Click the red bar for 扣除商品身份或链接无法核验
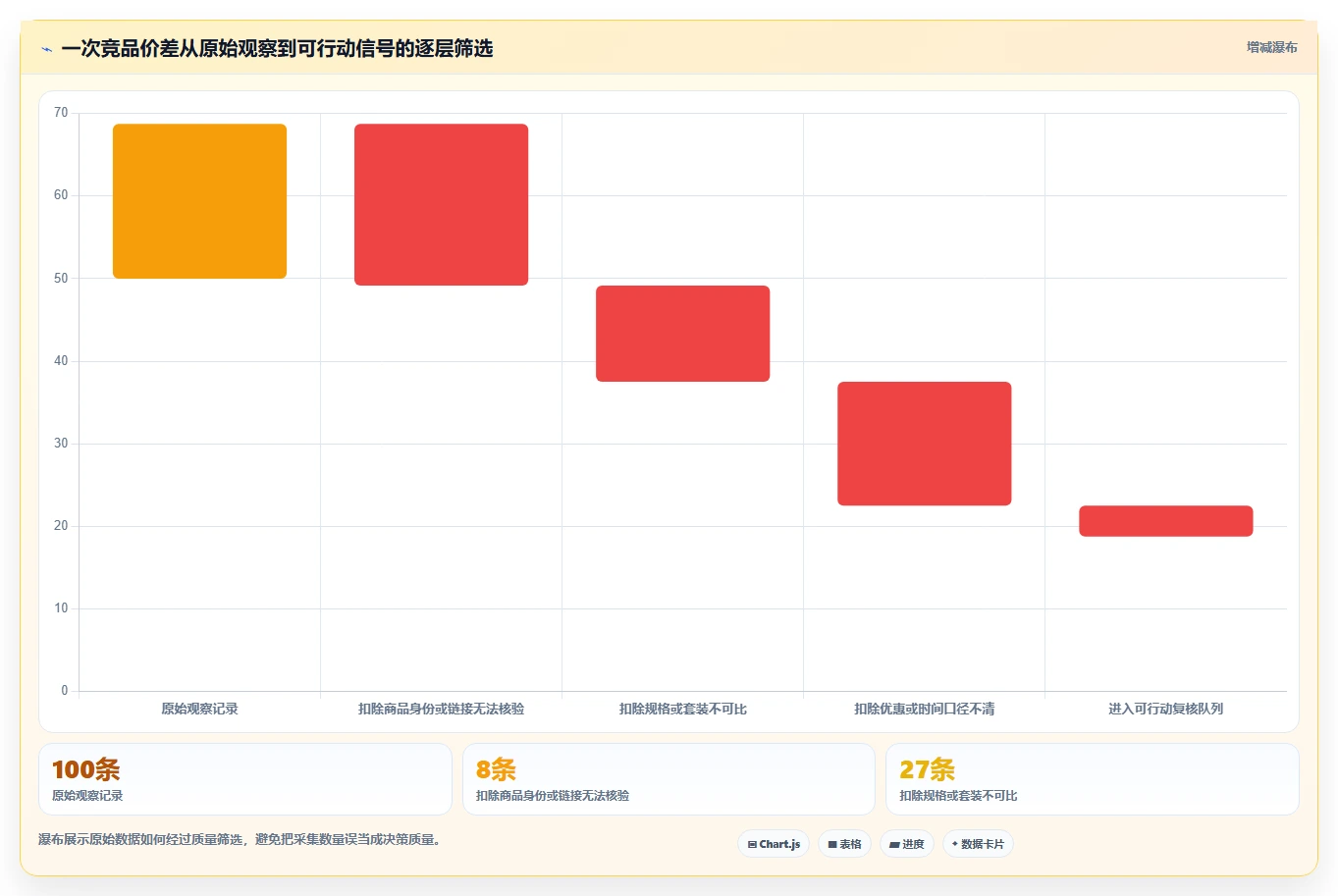Screen dimensions: 1338x896 [441, 205]
